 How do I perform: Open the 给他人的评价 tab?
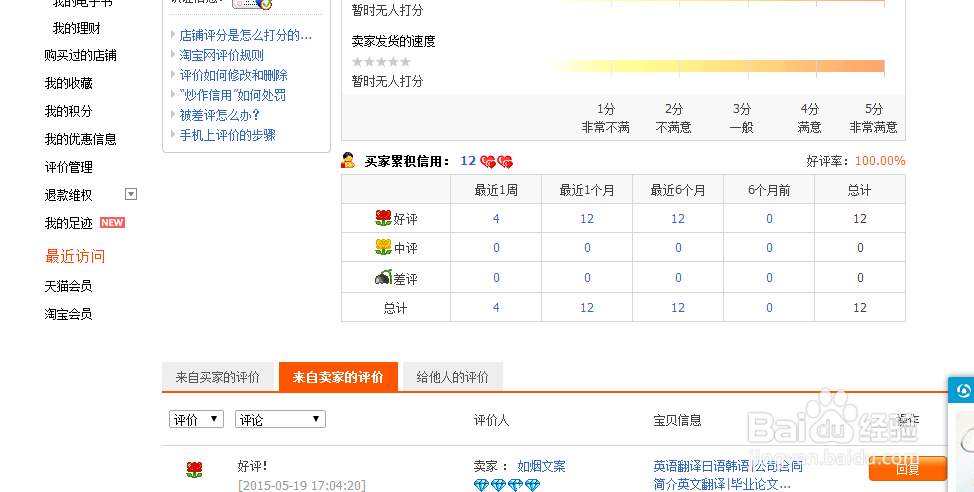pos(453,377)
